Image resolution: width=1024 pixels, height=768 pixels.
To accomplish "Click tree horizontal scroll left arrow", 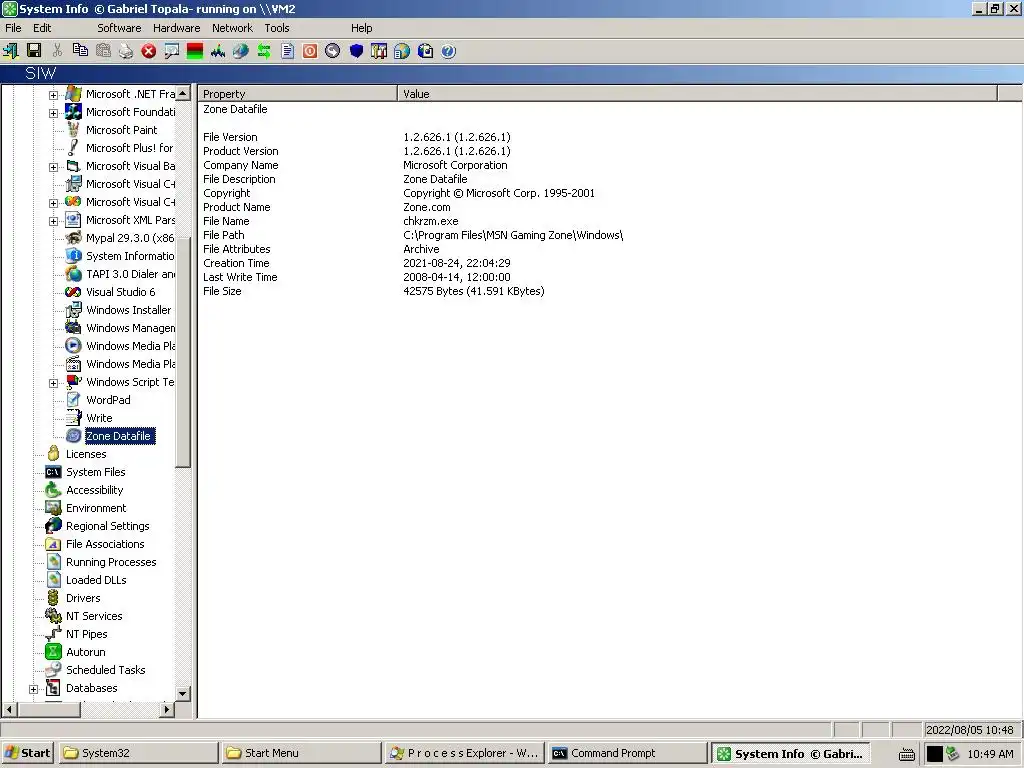I will (9, 709).
